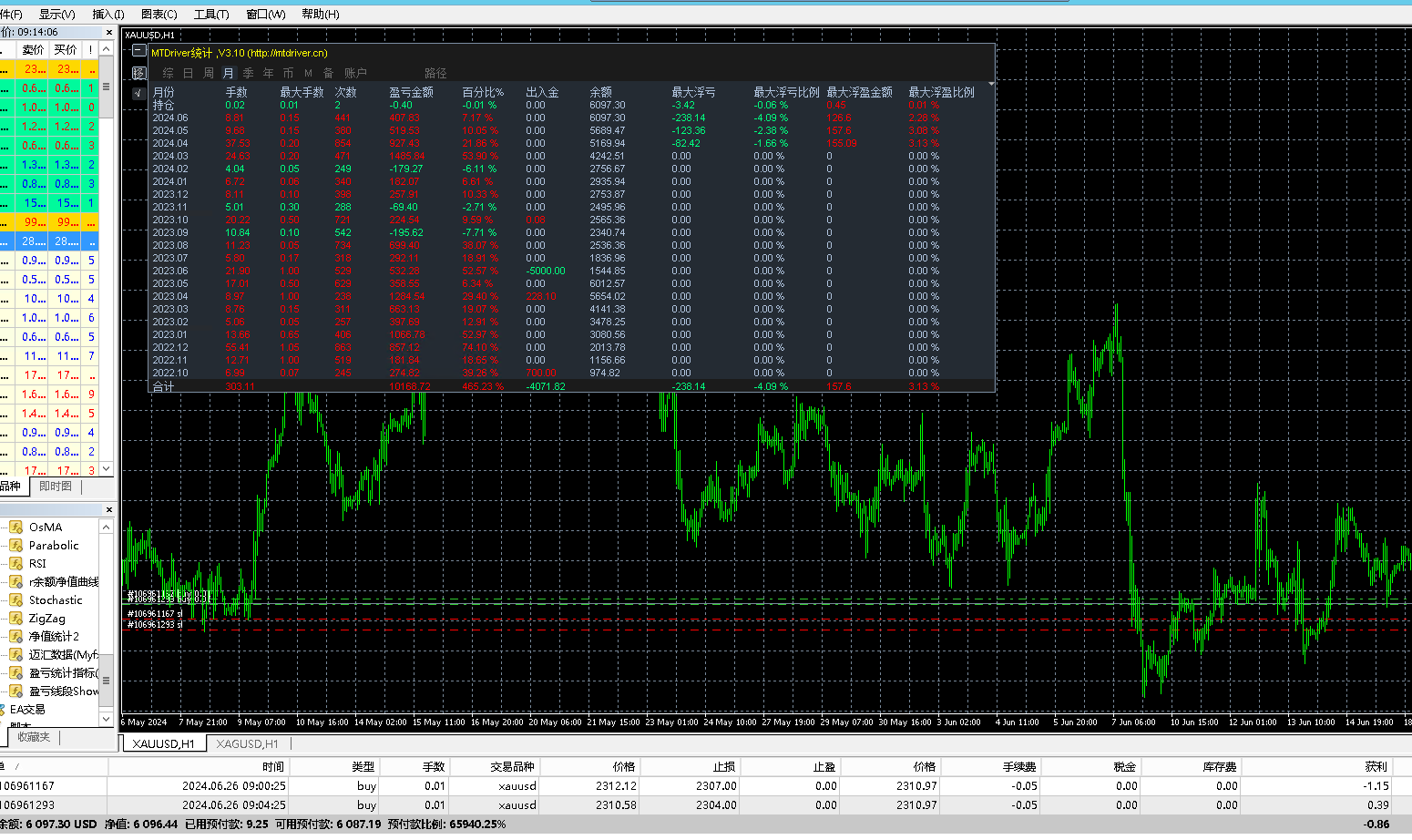Click the ZigZag indicator icon
1412x840 pixels.
pos(15,618)
